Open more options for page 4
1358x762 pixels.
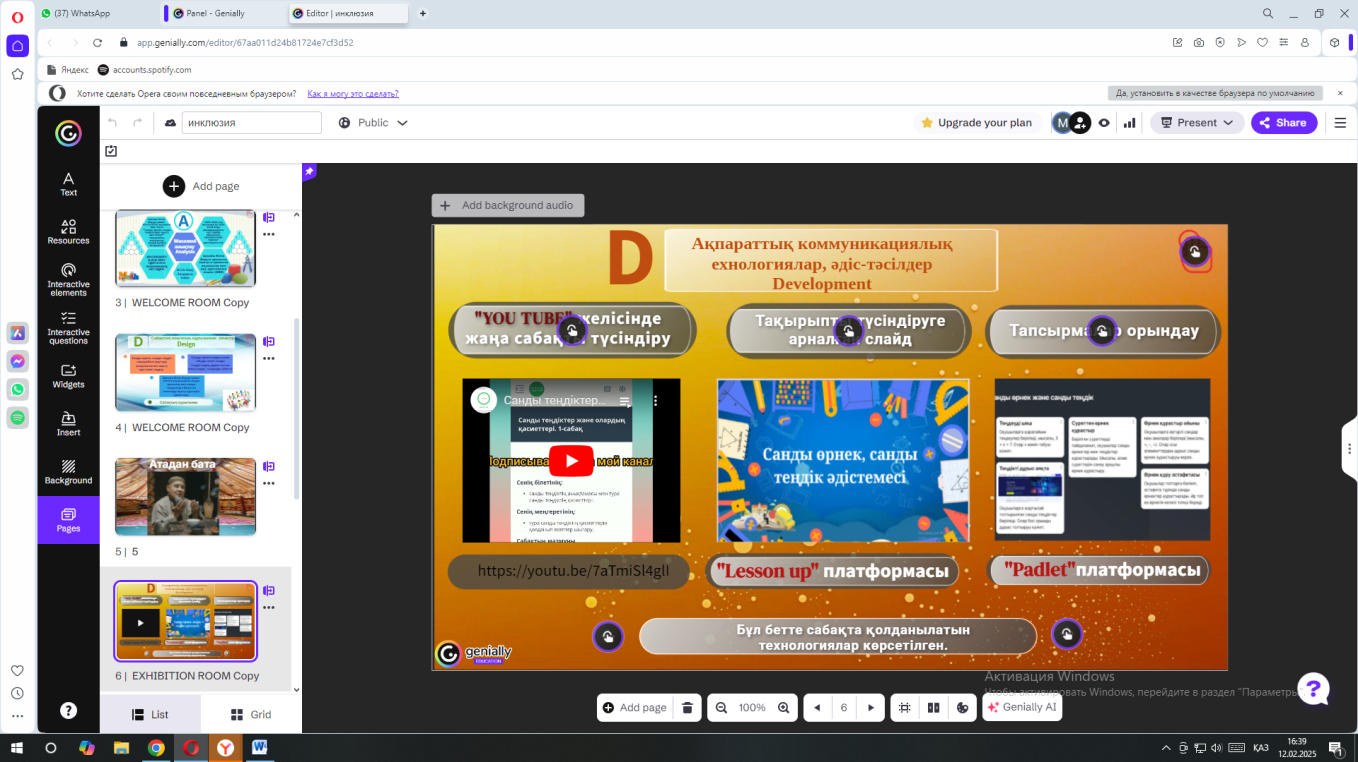[269, 358]
